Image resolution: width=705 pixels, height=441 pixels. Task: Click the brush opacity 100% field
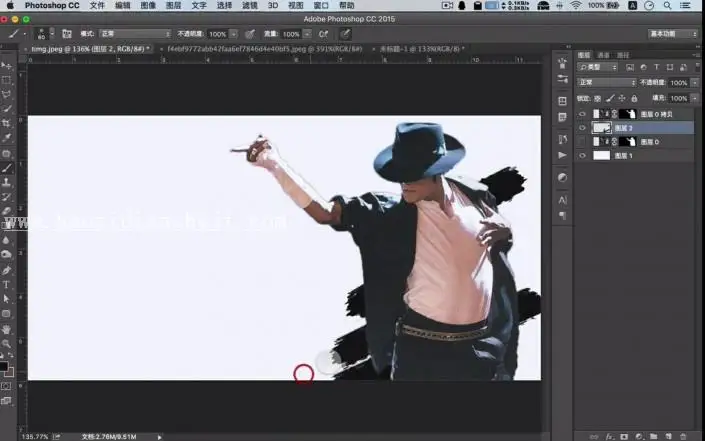click(x=218, y=34)
